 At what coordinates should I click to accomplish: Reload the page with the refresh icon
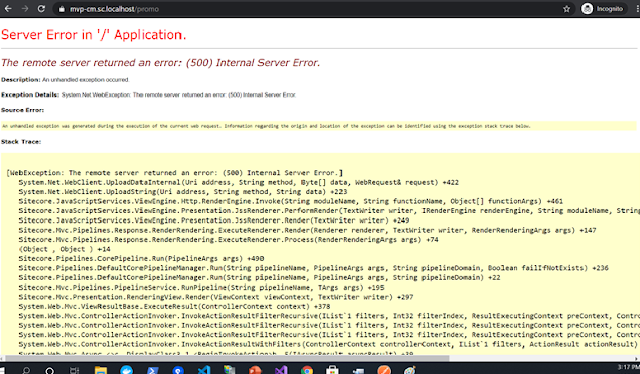coord(41,9)
